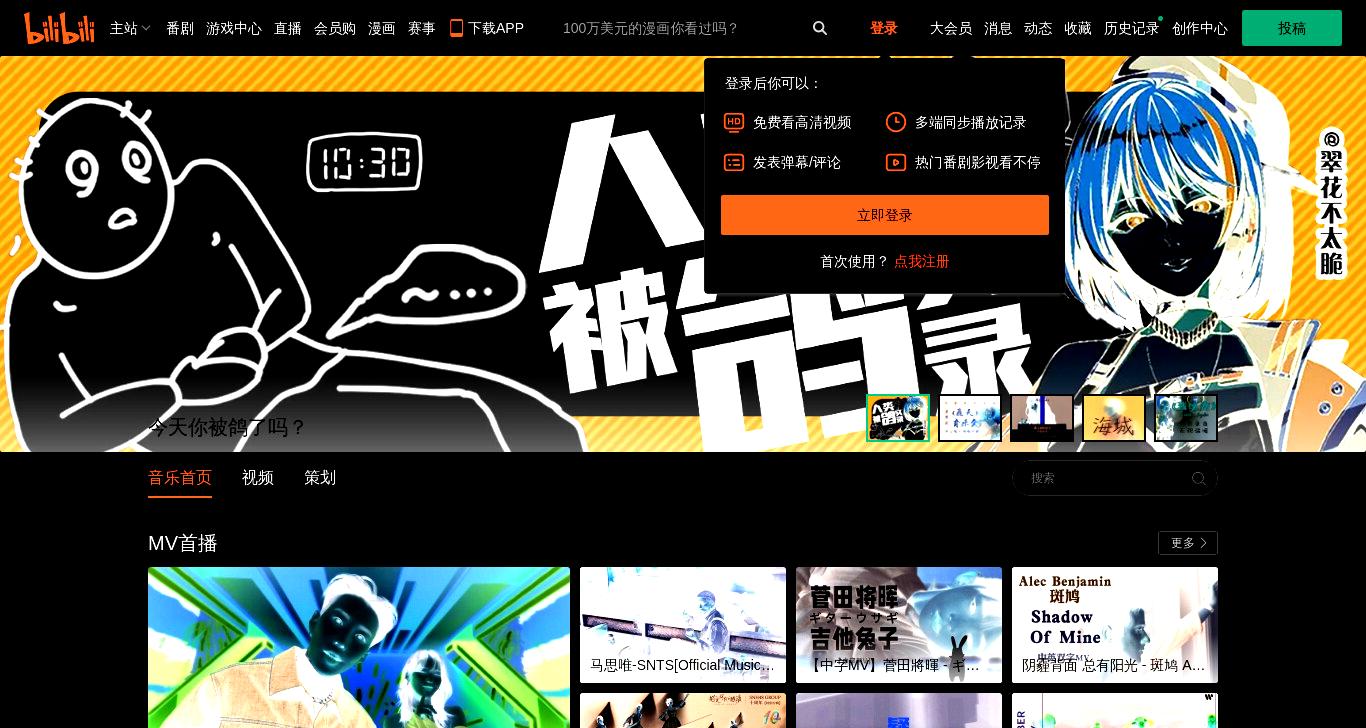Go to 游戏中心 page
The height and width of the screenshot is (728, 1366).
[234, 28]
